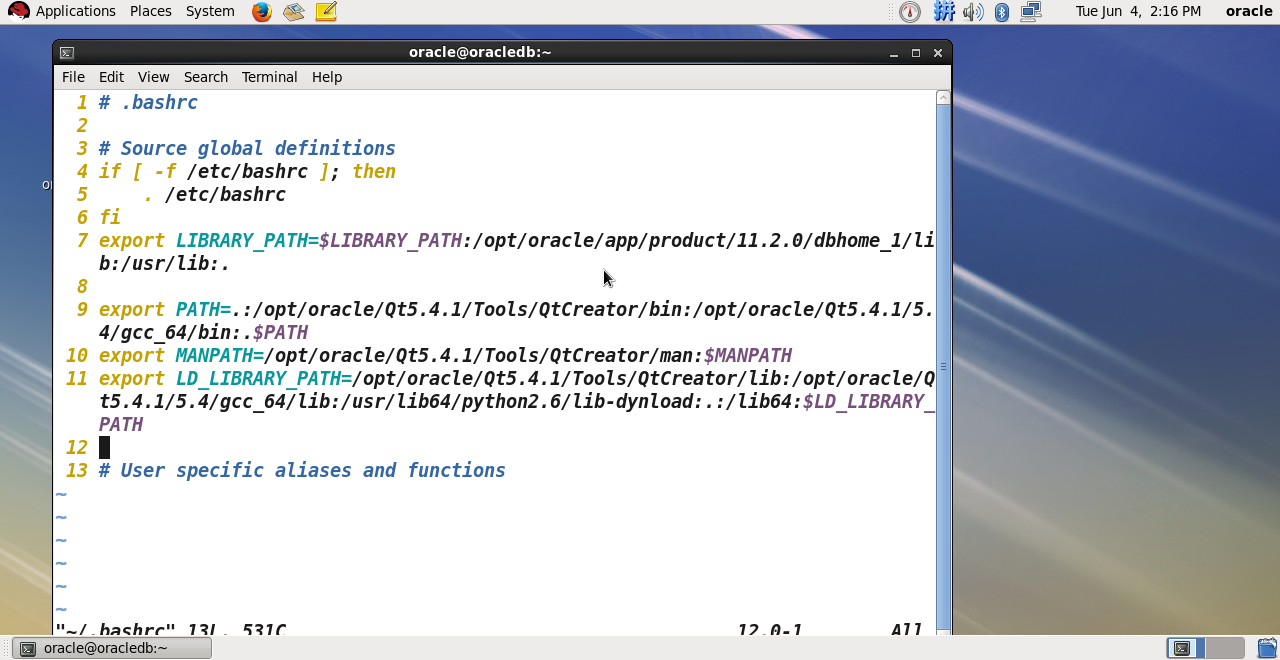1280x660 pixels.
Task: Open the terminal View menu
Action: tap(153, 77)
